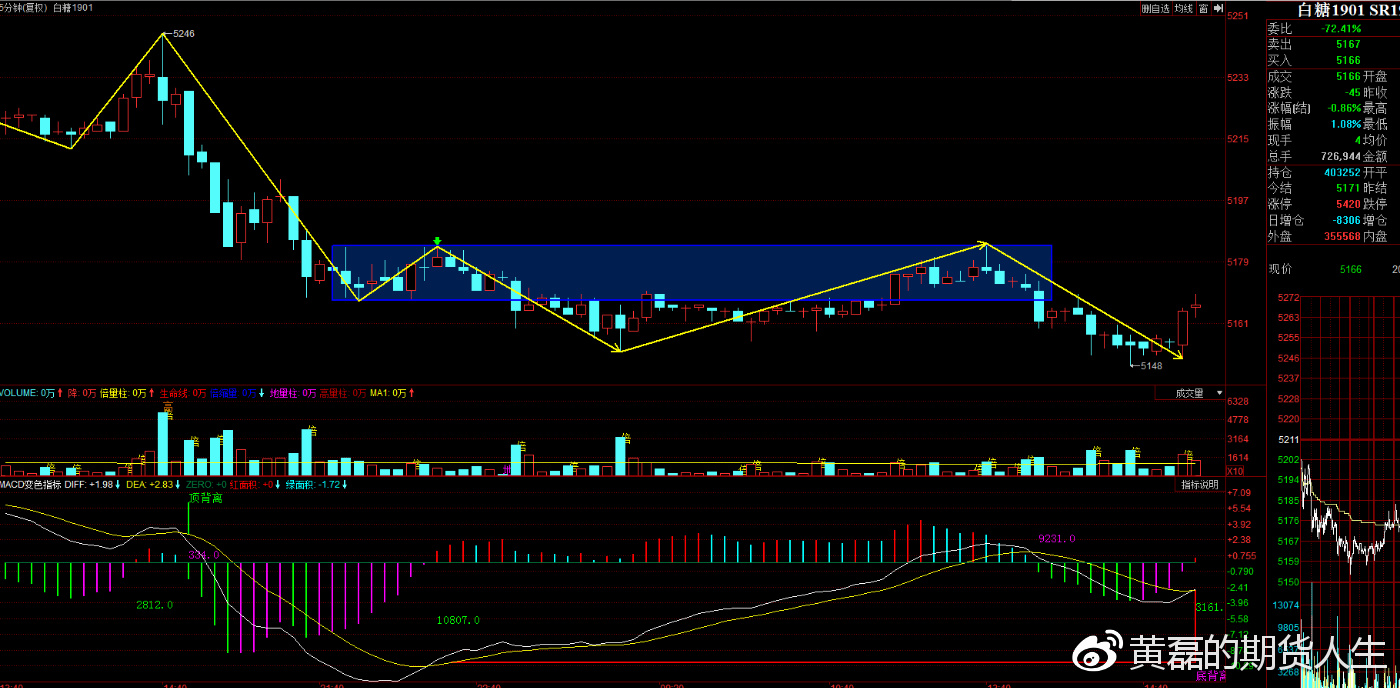Click the 今结 5171 value
The height and width of the screenshot is (688, 1400).
click(x=1348, y=188)
